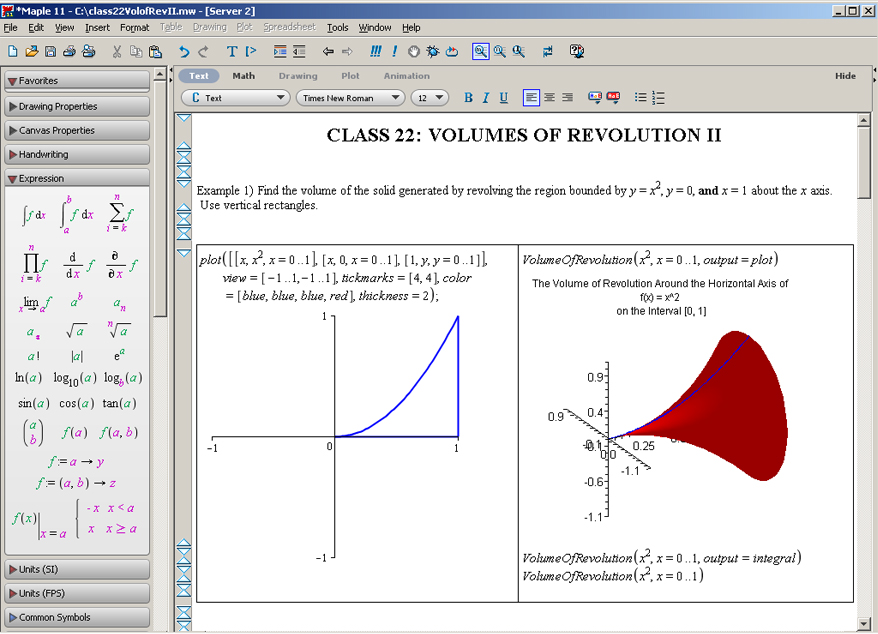878x634 pixels.
Task: Open the Tools menu
Action: coord(337,28)
